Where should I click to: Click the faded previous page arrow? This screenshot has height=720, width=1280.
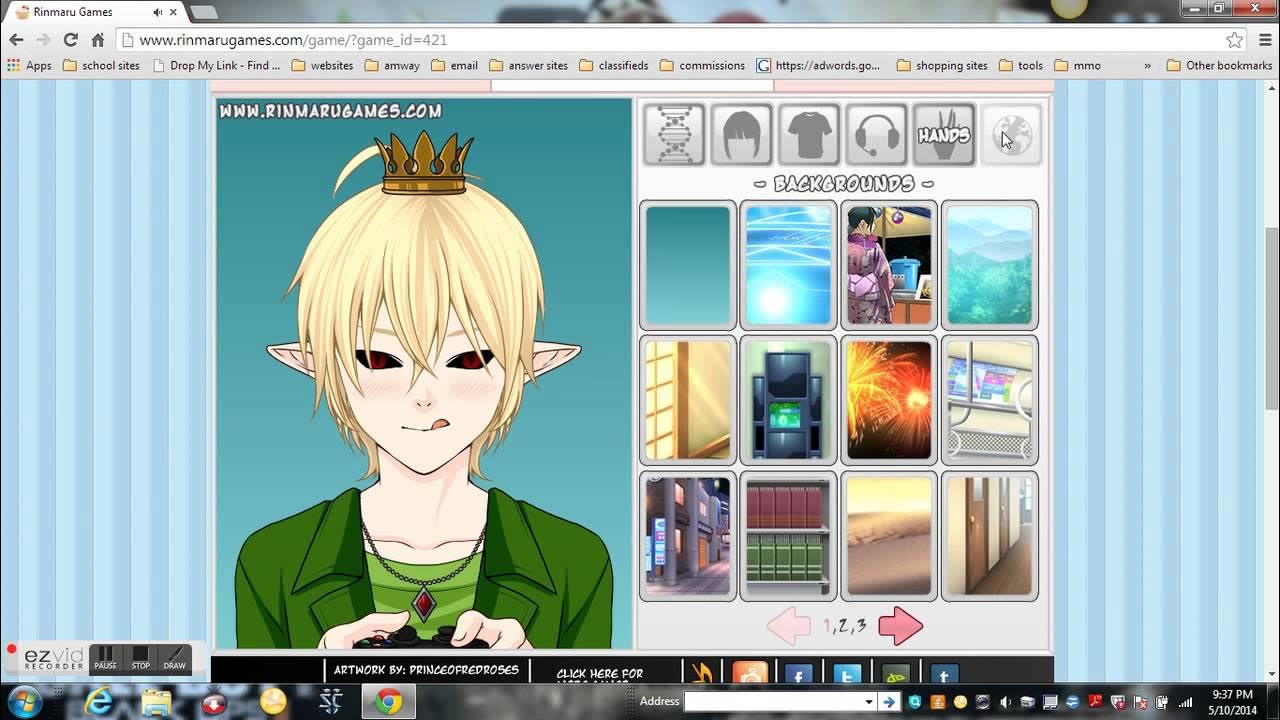pyautogui.click(x=789, y=625)
